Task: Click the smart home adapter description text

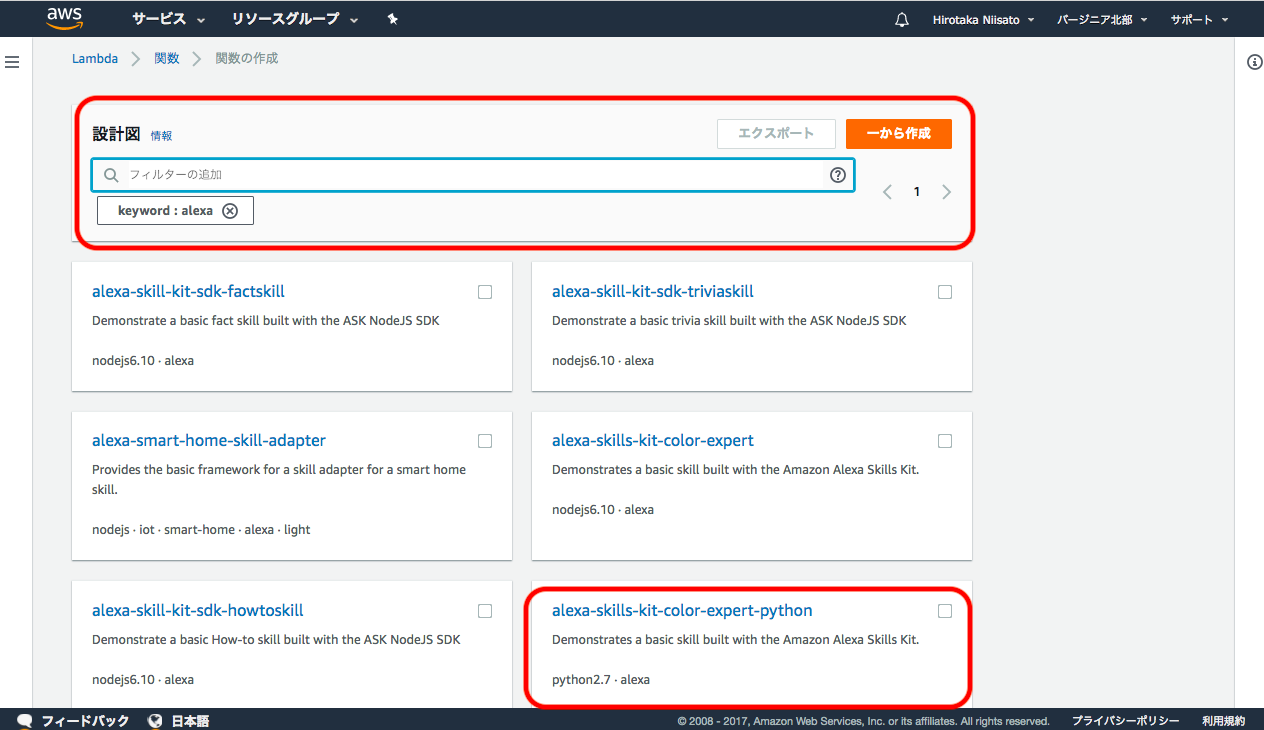Action: pyautogui.click(x=279, y=480)
